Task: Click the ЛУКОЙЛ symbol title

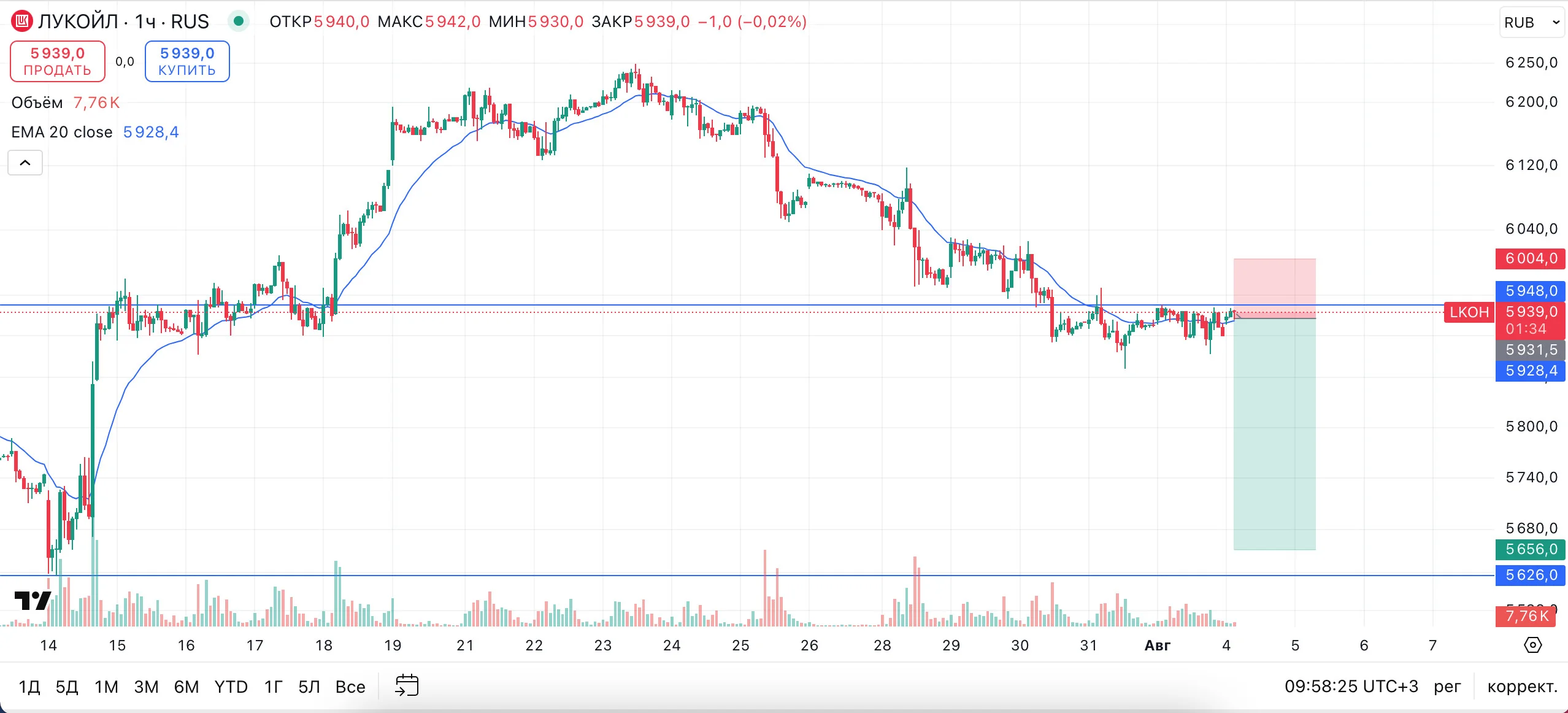Action: tap(78, 21)
